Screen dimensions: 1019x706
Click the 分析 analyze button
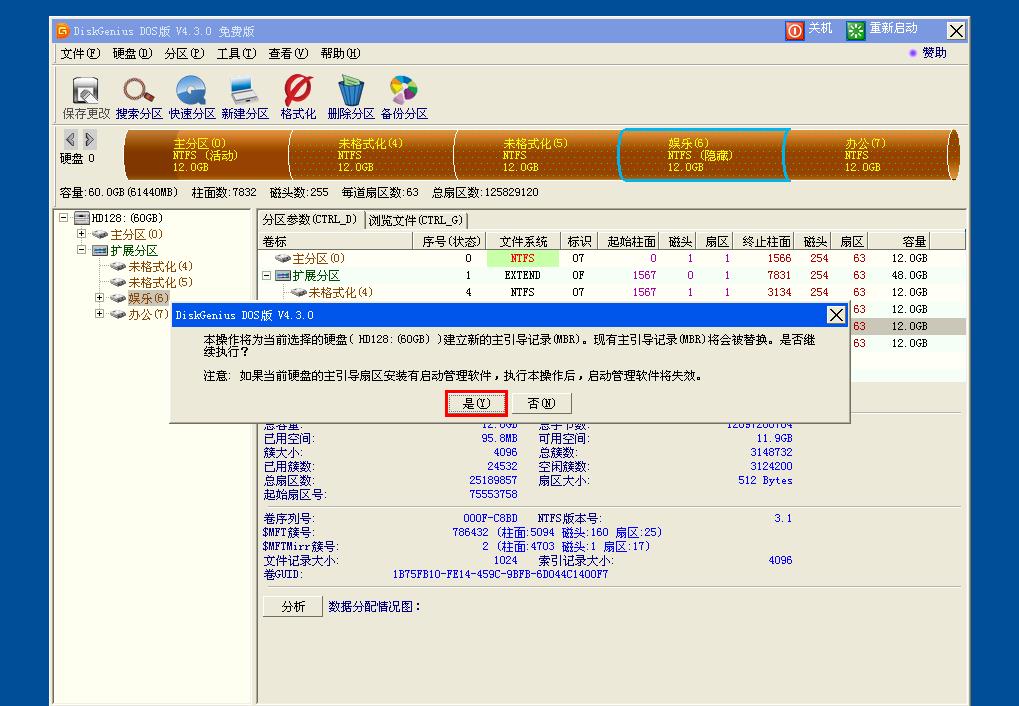point(293,607)
